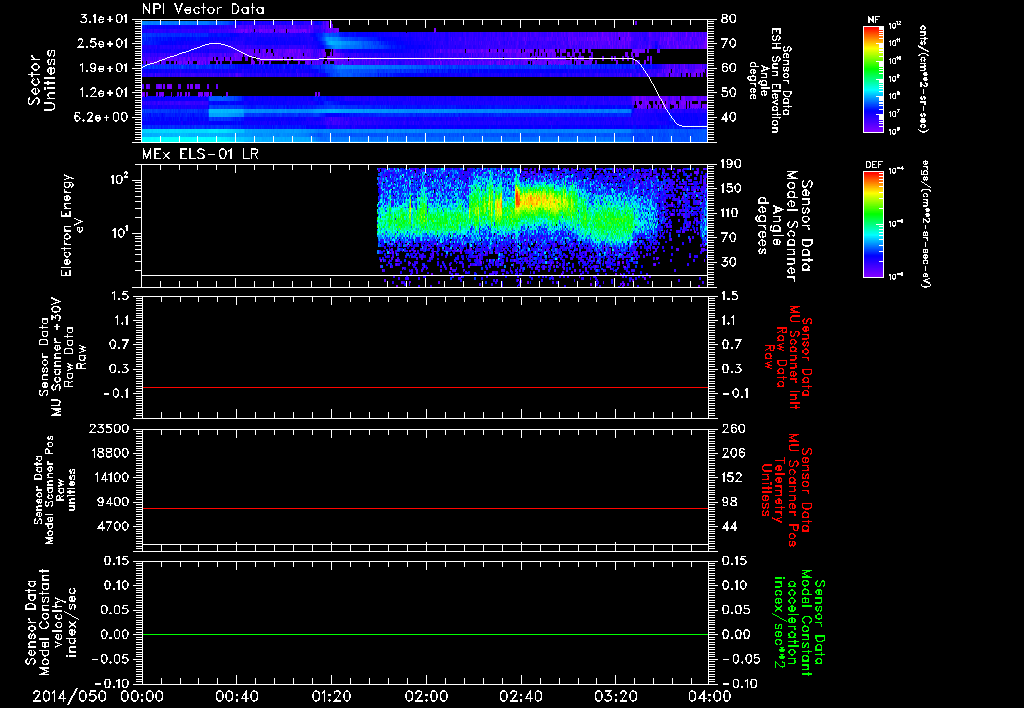Click the '4700' scanner position tick
Image resolution: width=1024 pixels, height=708 pixels.
tap(114, 526)
